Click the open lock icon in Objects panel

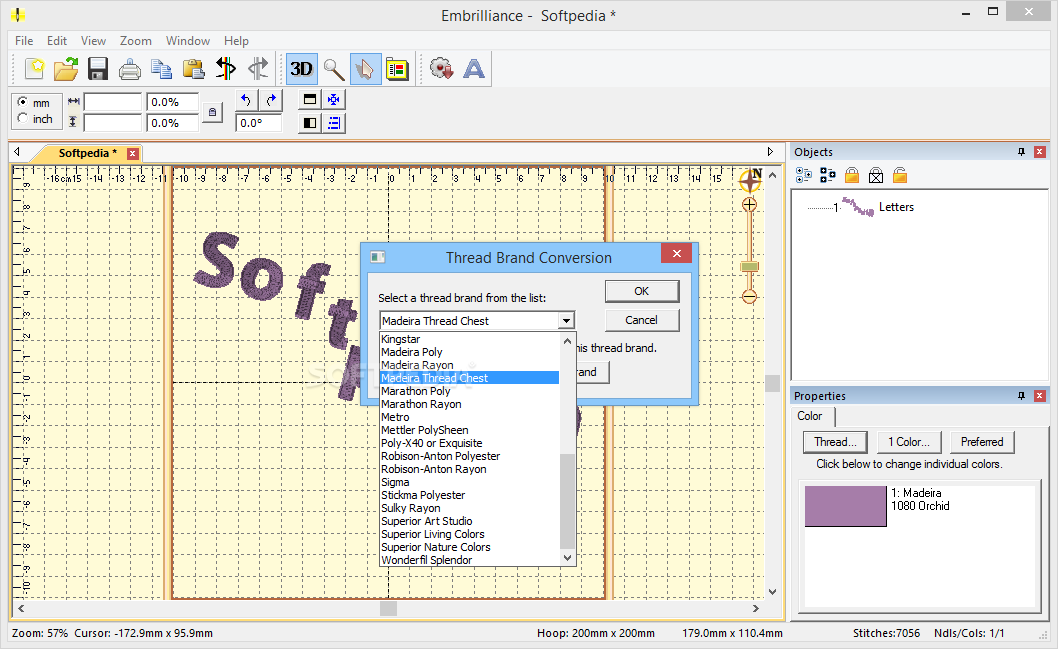(x=900, y=176)
